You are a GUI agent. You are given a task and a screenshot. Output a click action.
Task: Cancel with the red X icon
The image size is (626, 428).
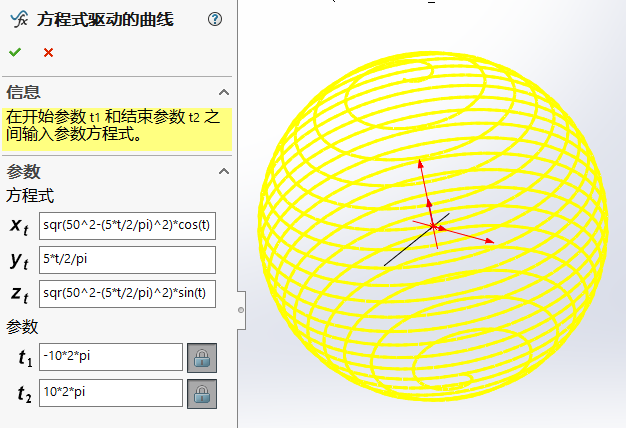coord(48,52)
